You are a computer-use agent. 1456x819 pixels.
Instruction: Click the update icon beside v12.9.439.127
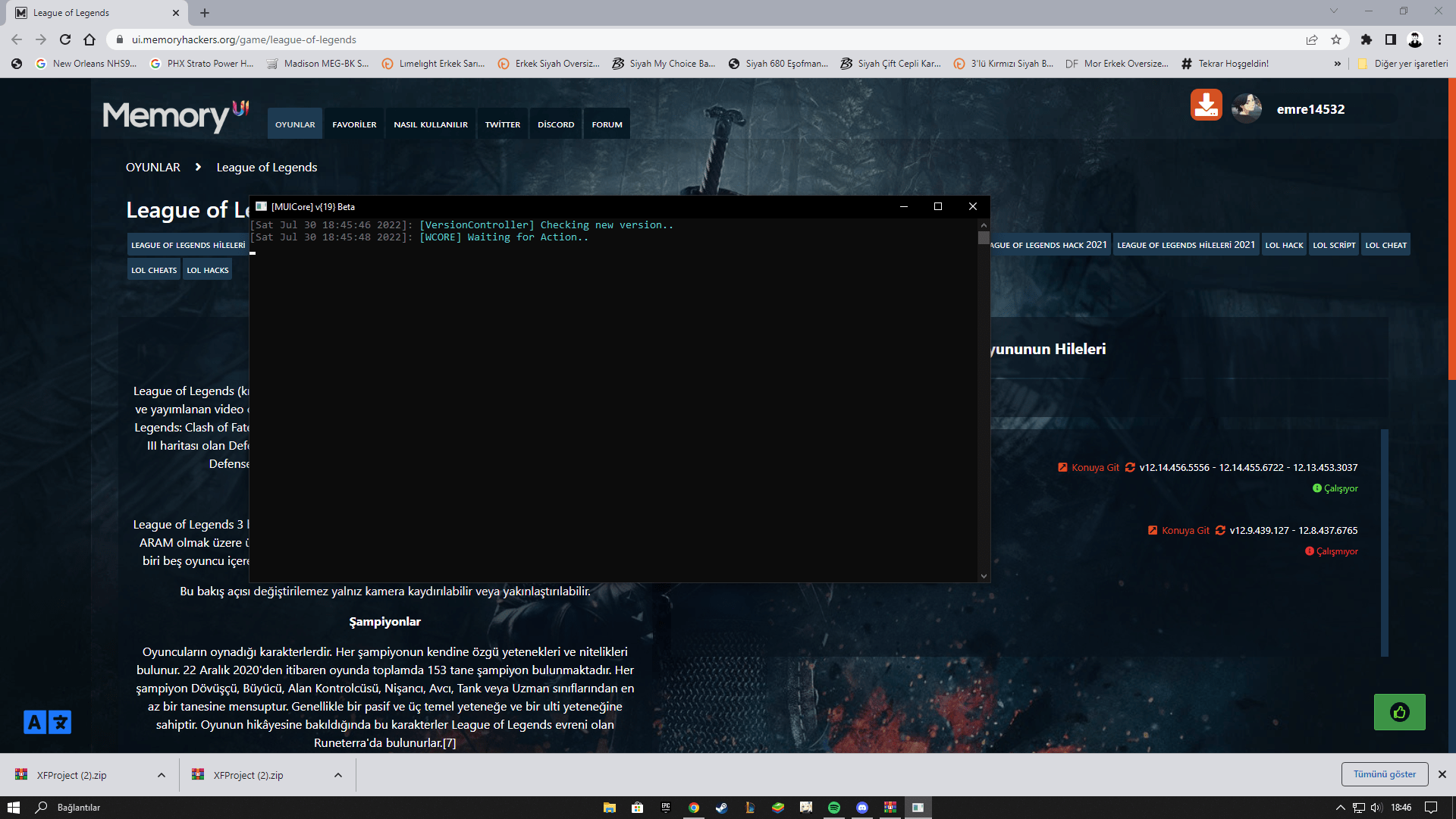point(1220,530)
